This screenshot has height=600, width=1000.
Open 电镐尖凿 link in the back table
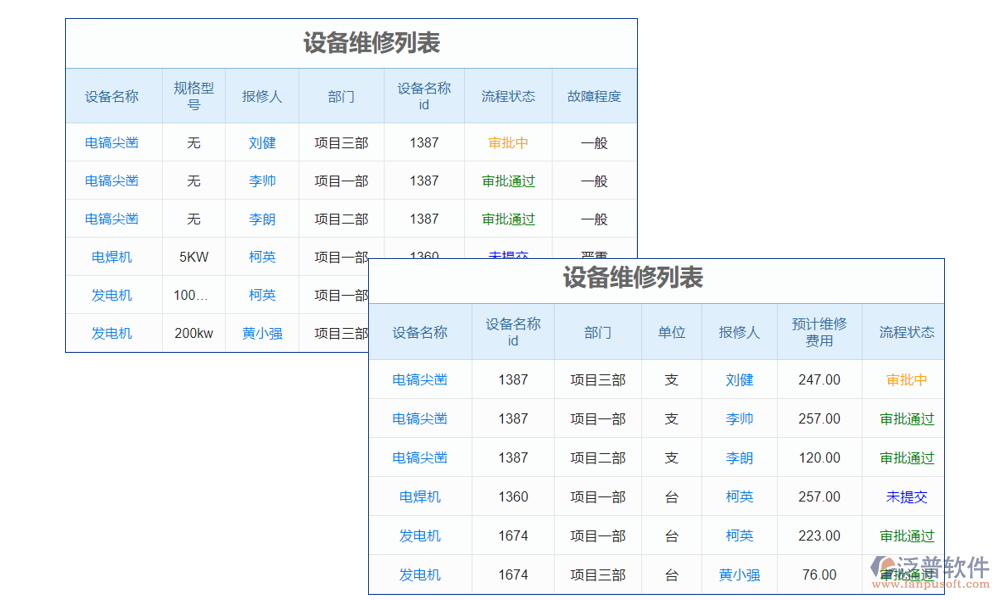pyautogui.click(x=111, y=142)
